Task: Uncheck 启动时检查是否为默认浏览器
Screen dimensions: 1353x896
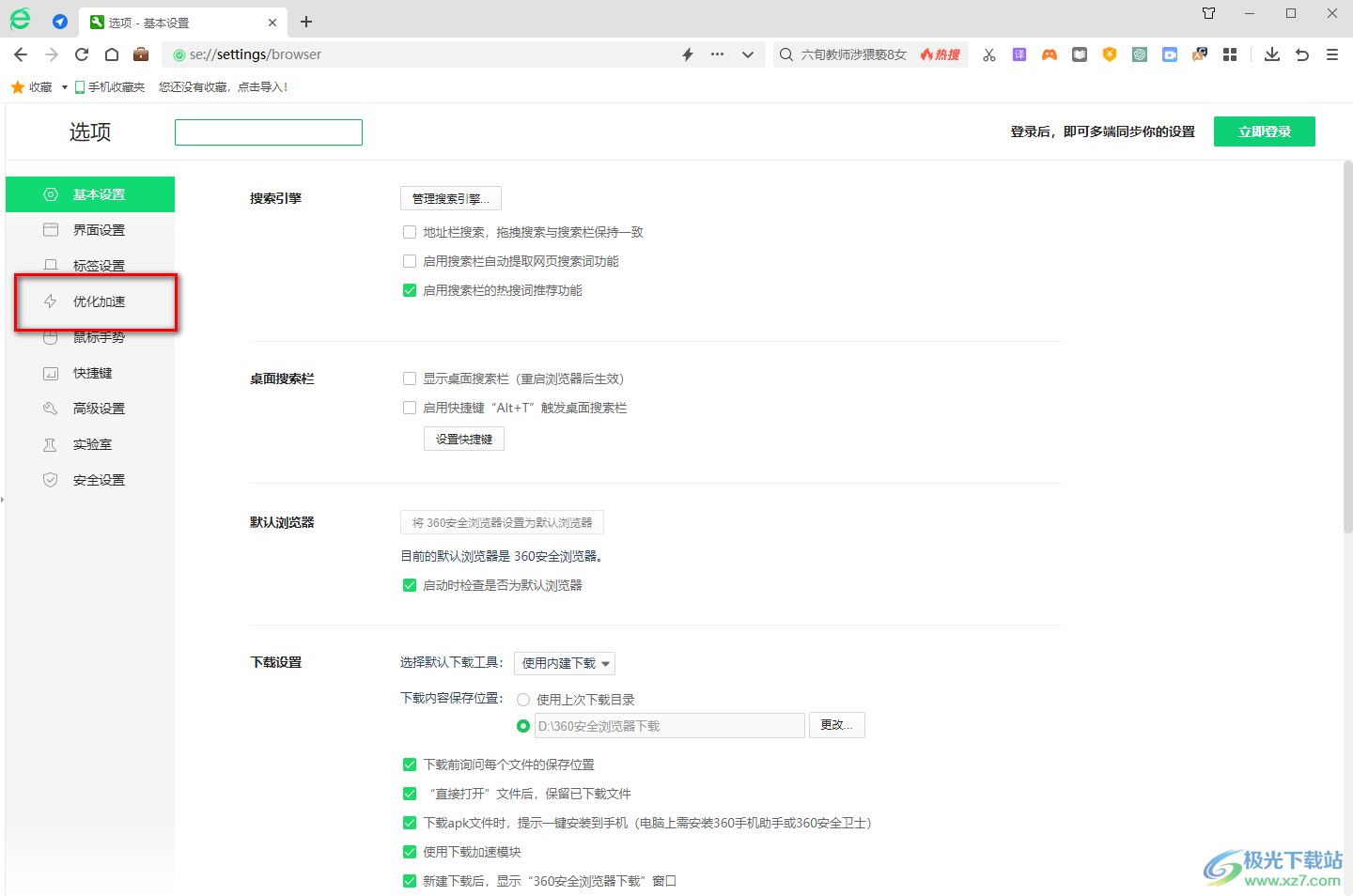Action: click(410, 585)
